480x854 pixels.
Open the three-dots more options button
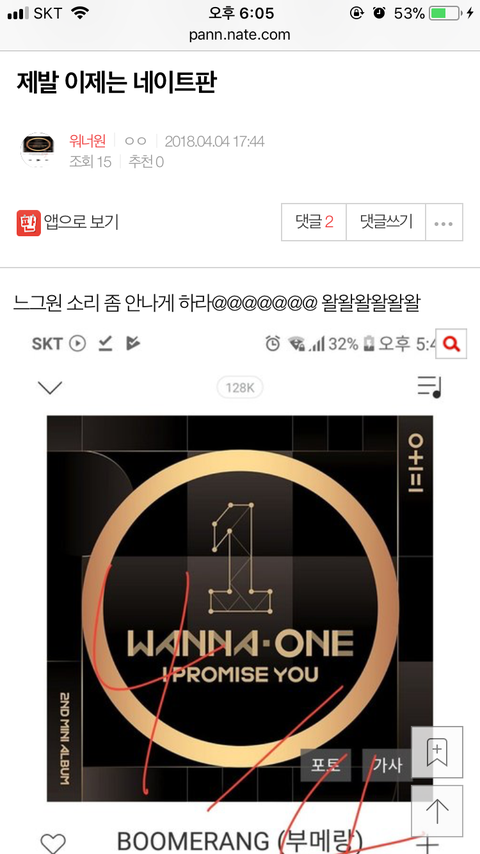[444, 222]
